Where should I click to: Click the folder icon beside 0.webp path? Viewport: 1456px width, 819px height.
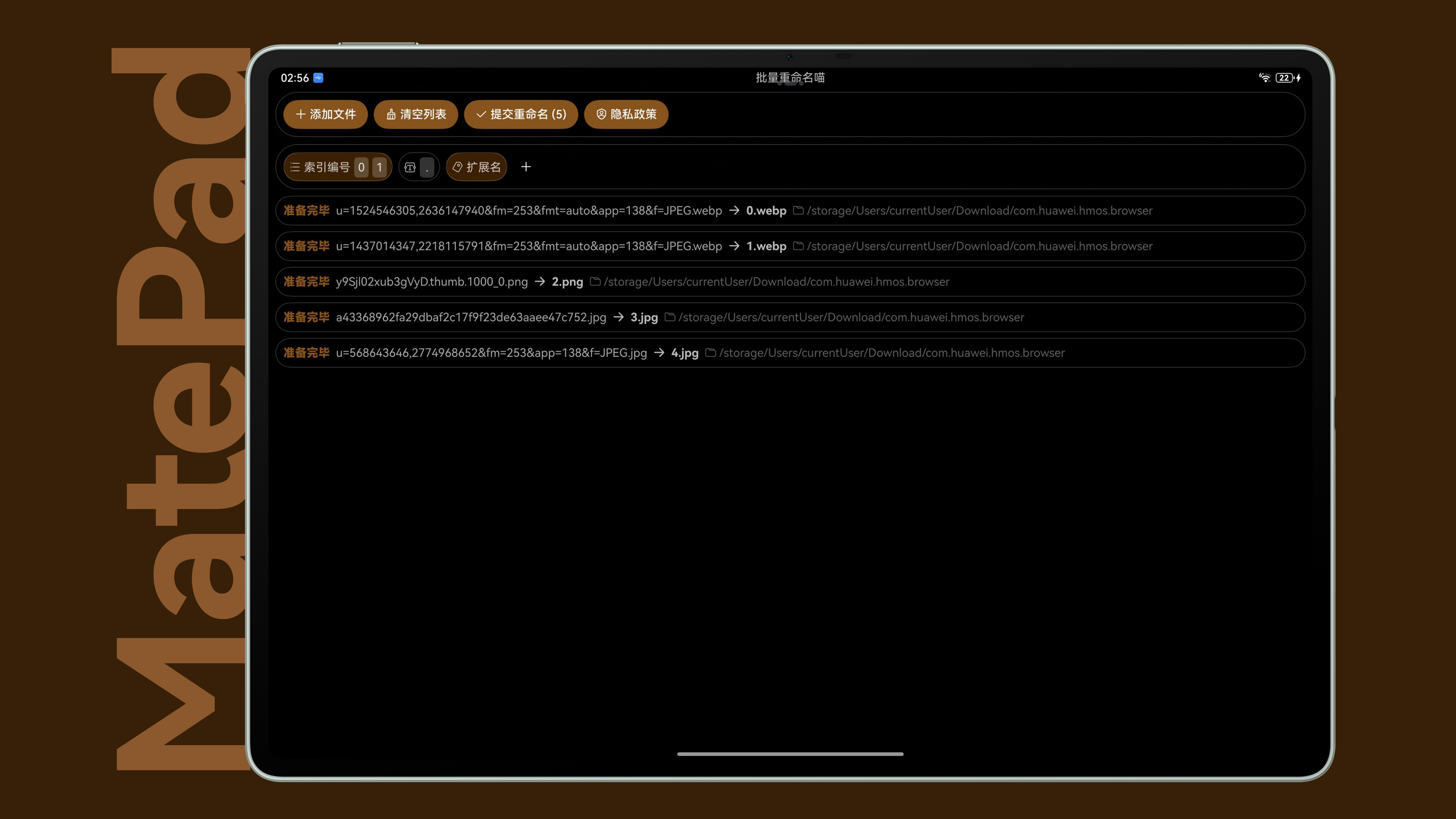798,210
